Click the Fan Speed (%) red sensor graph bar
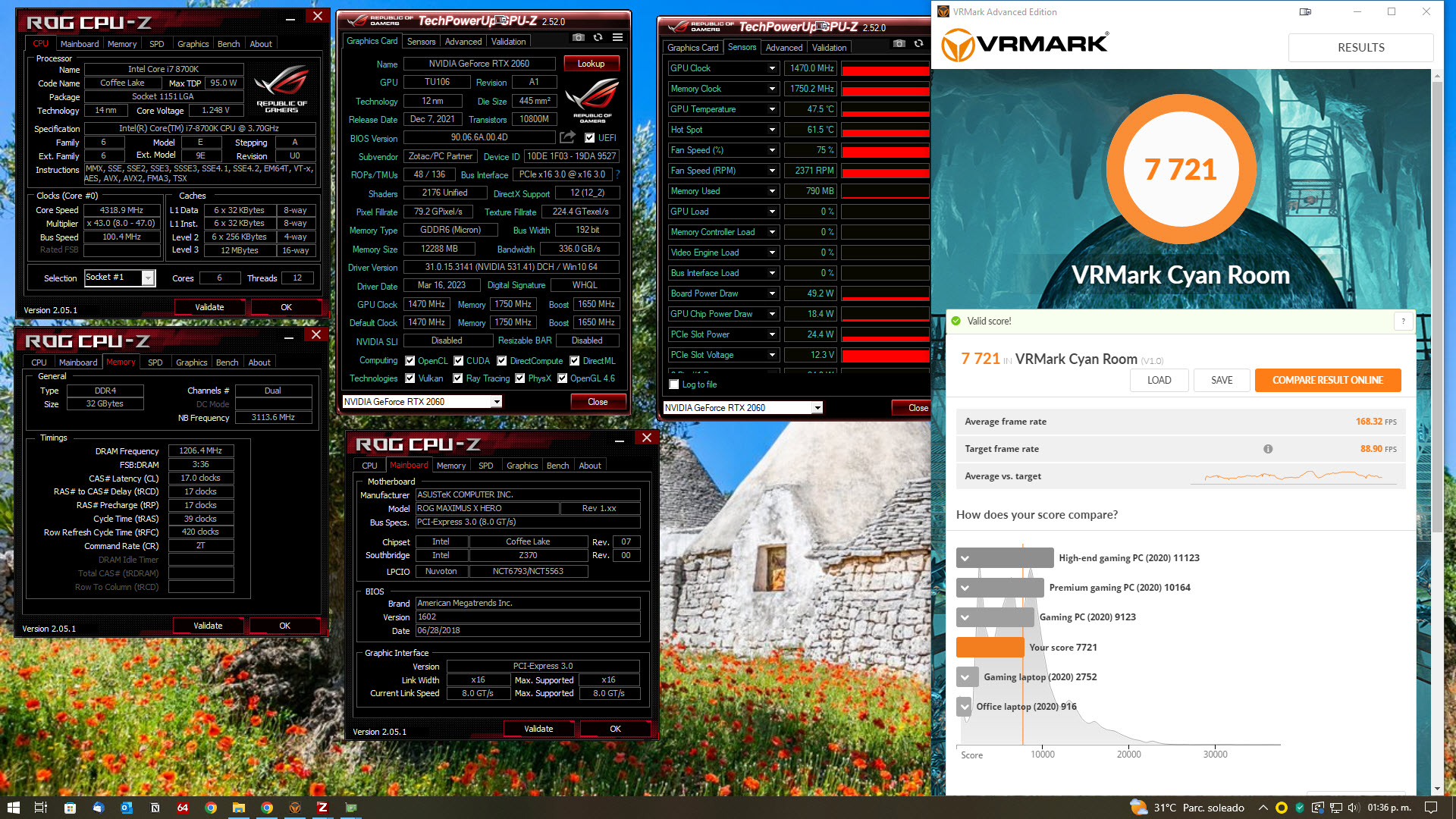This screenshot has height=819, width=1456. (x=885, y=151)
